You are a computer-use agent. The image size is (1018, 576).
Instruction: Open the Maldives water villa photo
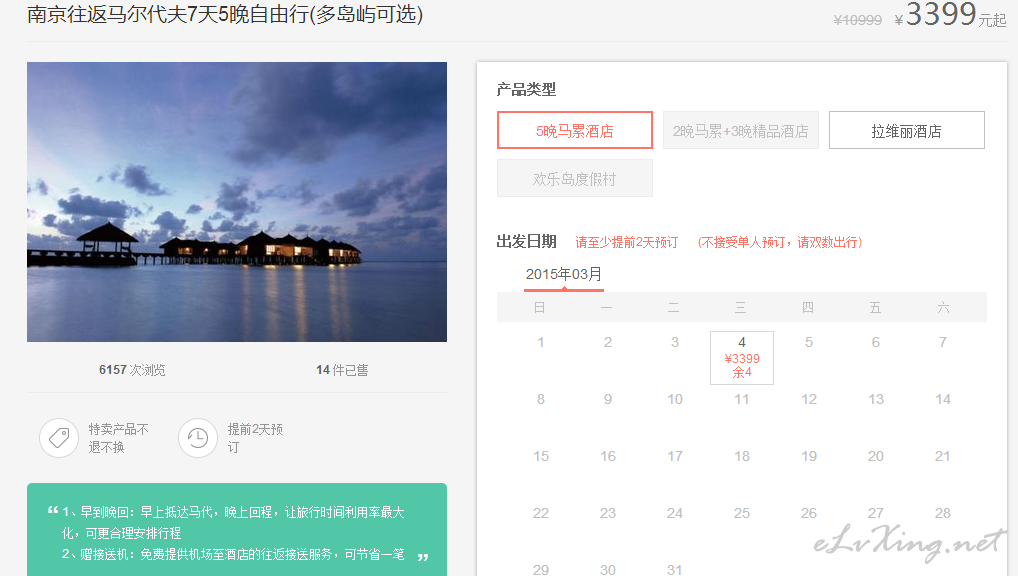point(237,202)
